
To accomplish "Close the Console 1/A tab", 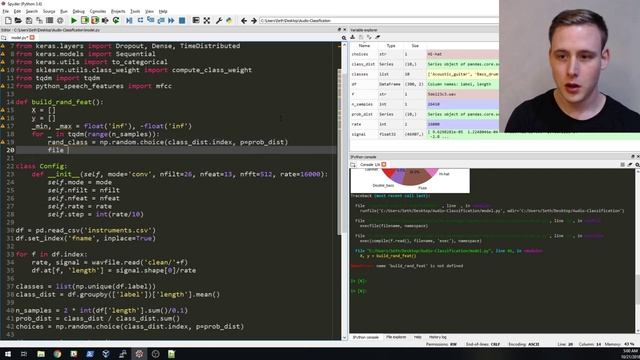I will (x=384, y=164).
